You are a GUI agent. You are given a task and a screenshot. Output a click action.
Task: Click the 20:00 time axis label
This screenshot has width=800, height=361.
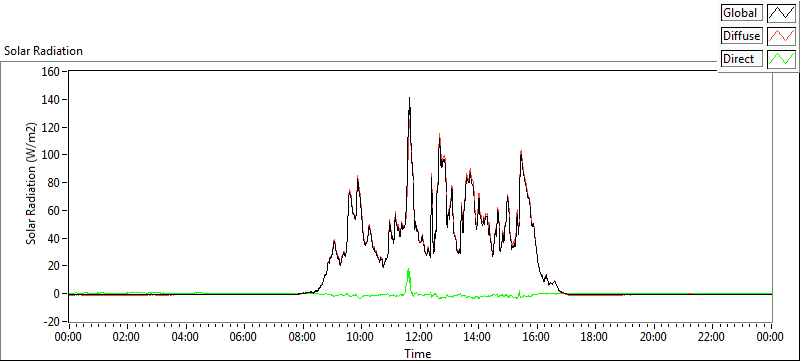(654, 337)
